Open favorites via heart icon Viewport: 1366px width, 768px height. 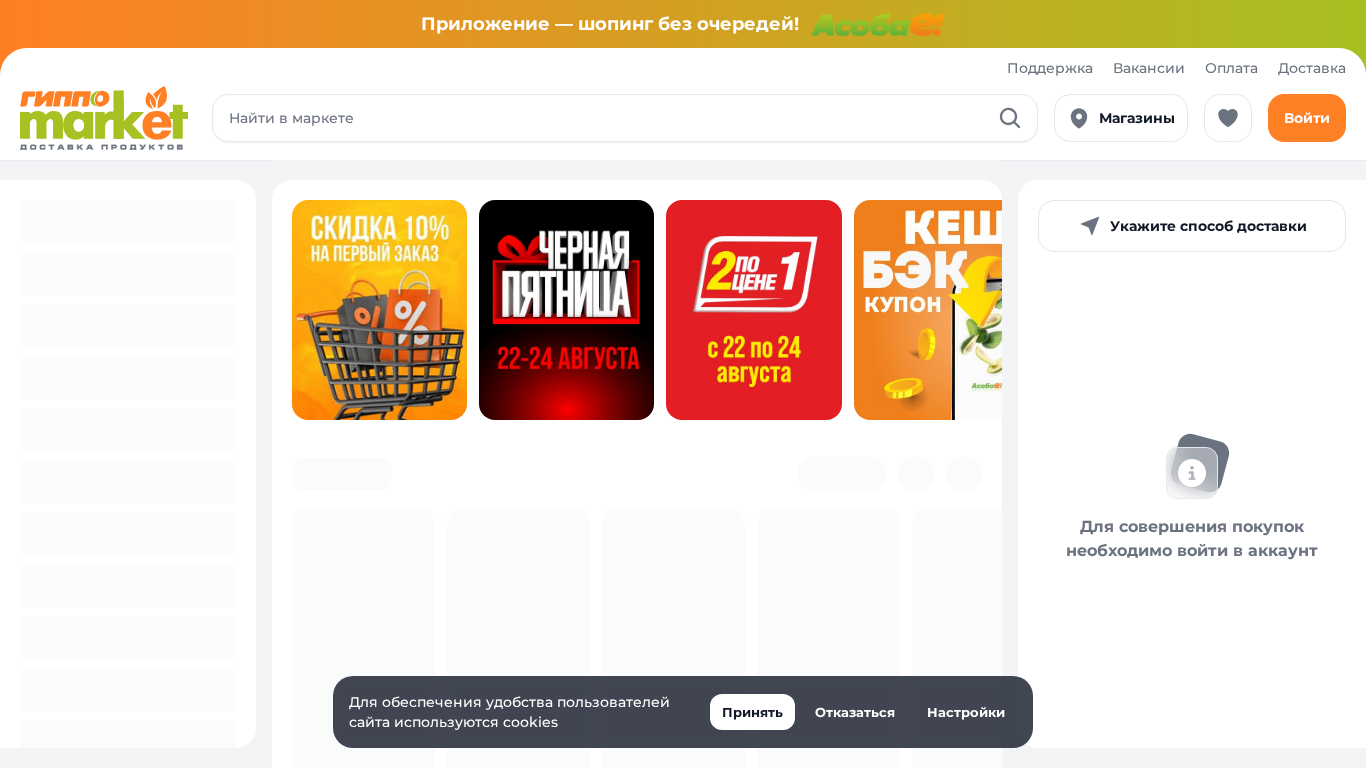click(x=1228, y=118)
